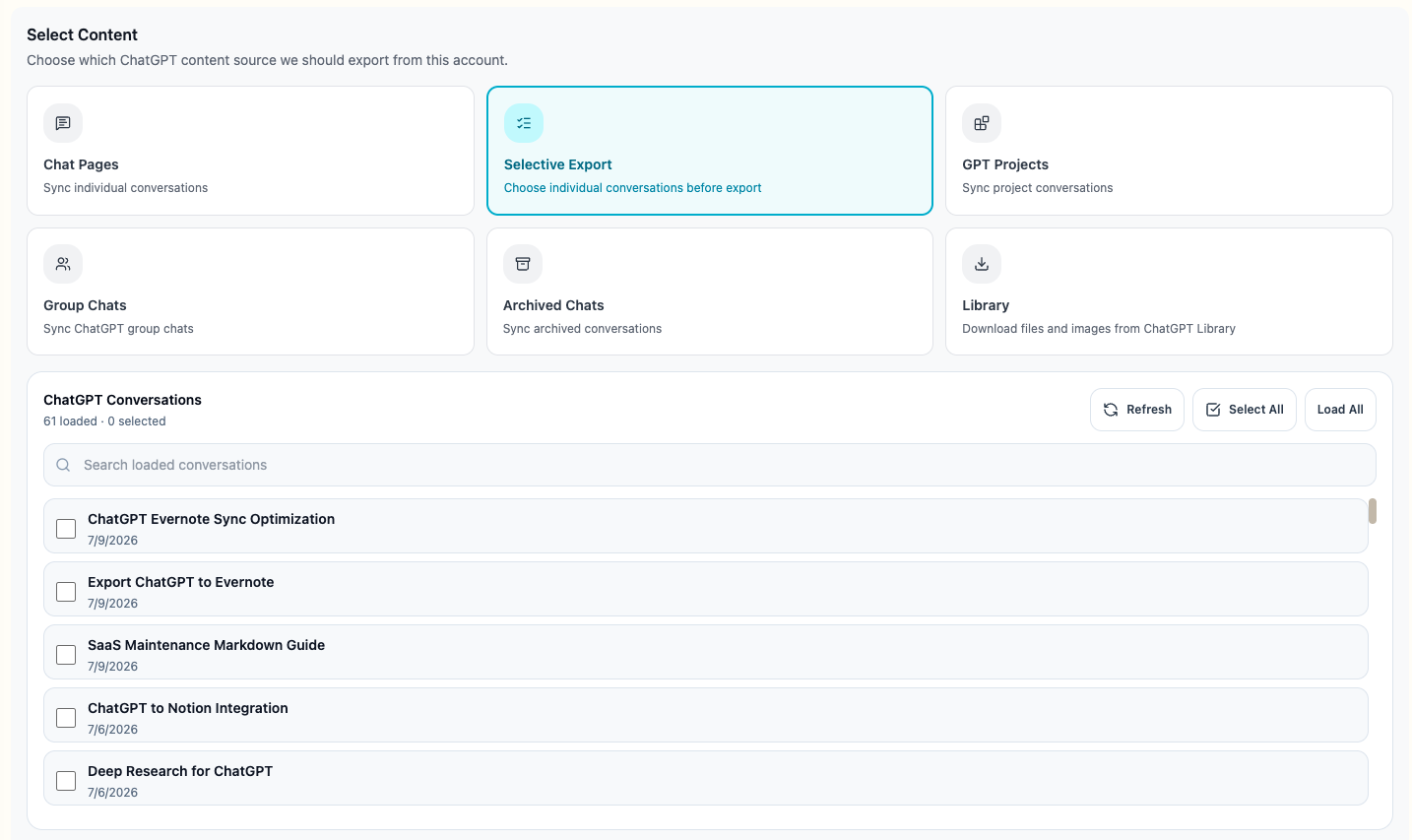Click the Load All button
This screenshot has width=1412, height=840.
(1340, 410)
